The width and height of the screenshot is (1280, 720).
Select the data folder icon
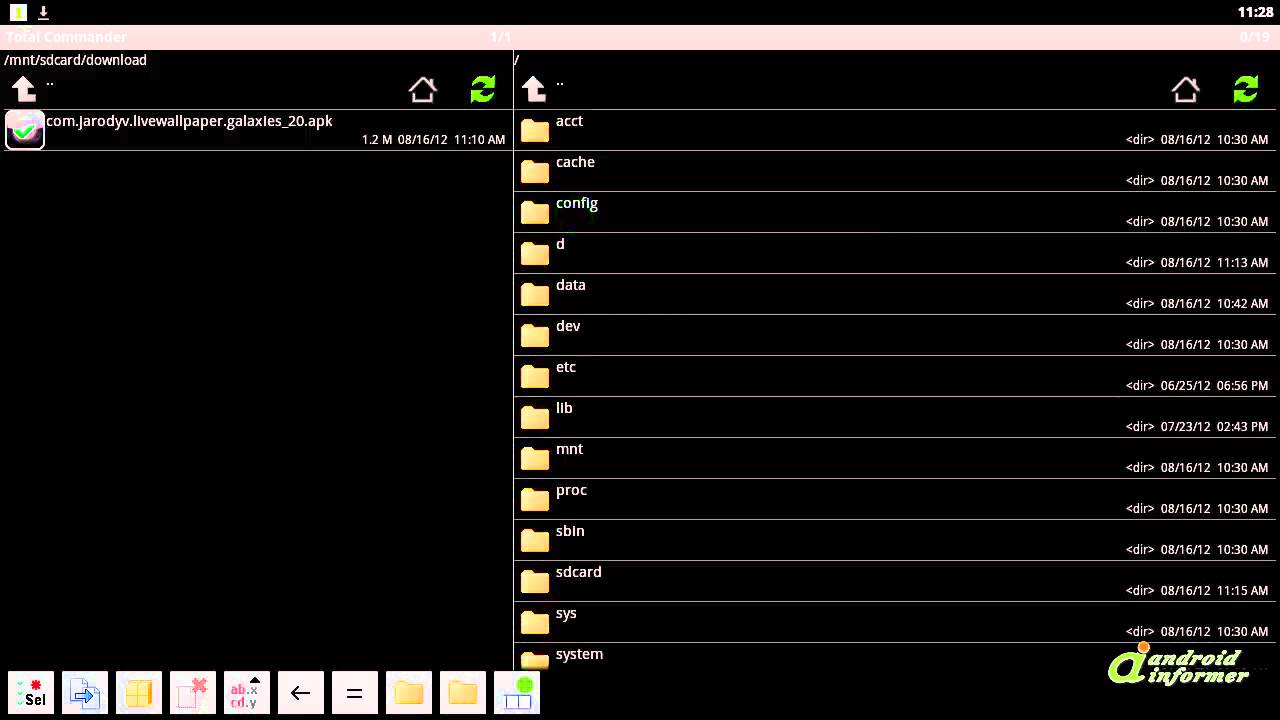click(x=535, y=295)
